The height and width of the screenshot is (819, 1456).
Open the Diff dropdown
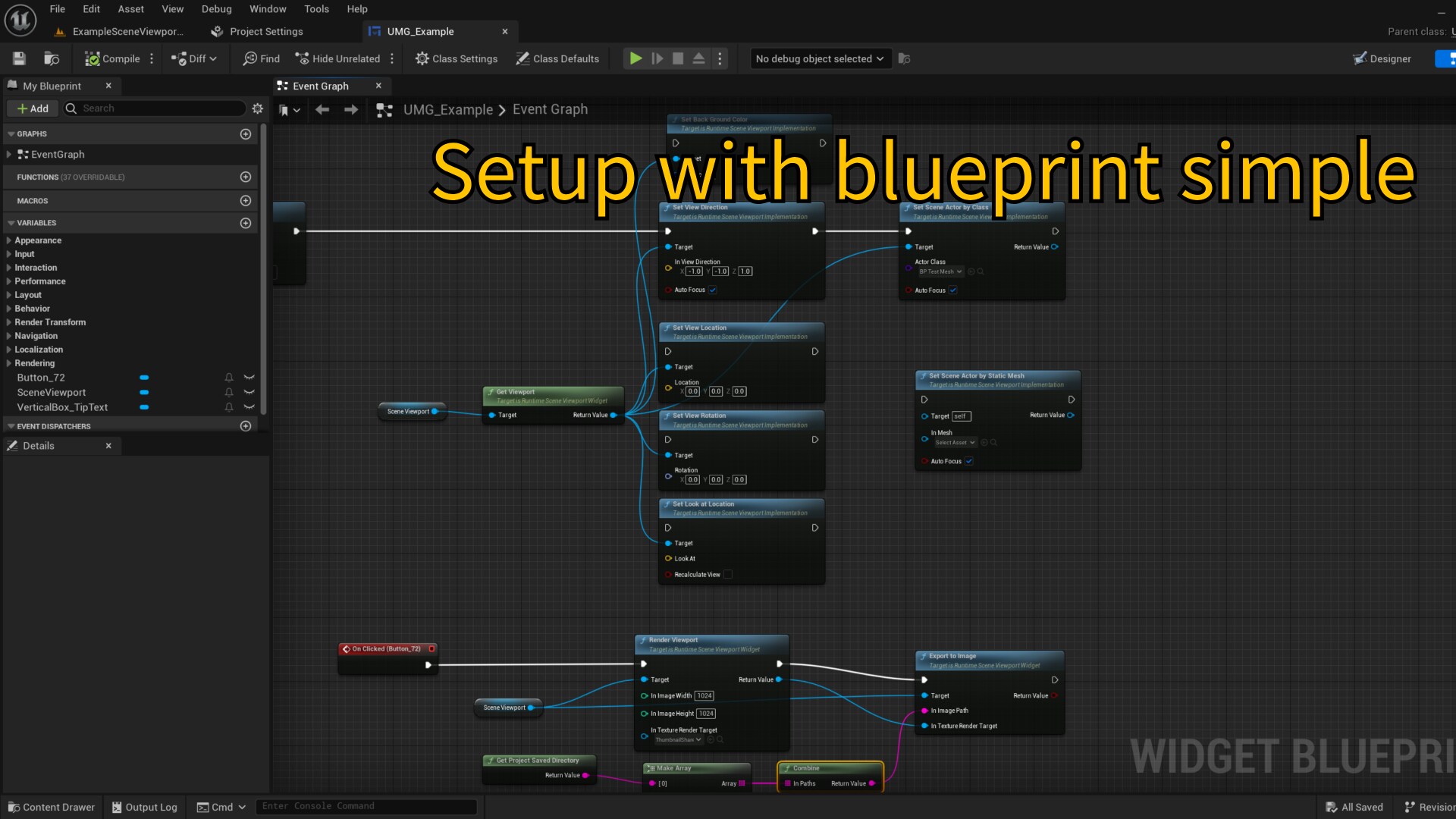click(194, 58)
